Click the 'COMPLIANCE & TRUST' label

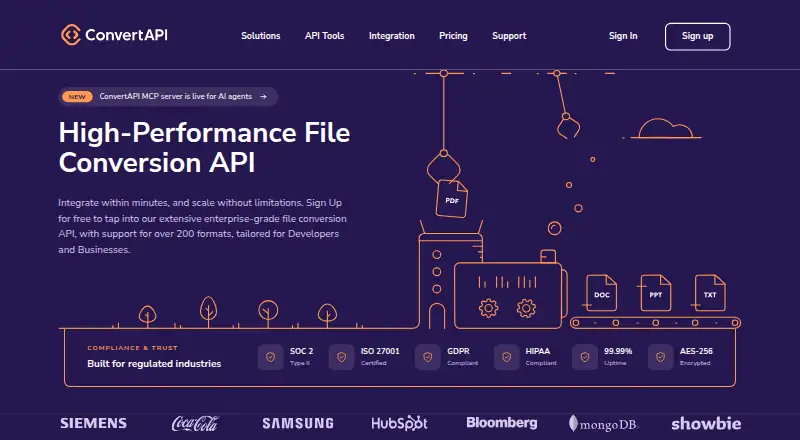(133, 348)
